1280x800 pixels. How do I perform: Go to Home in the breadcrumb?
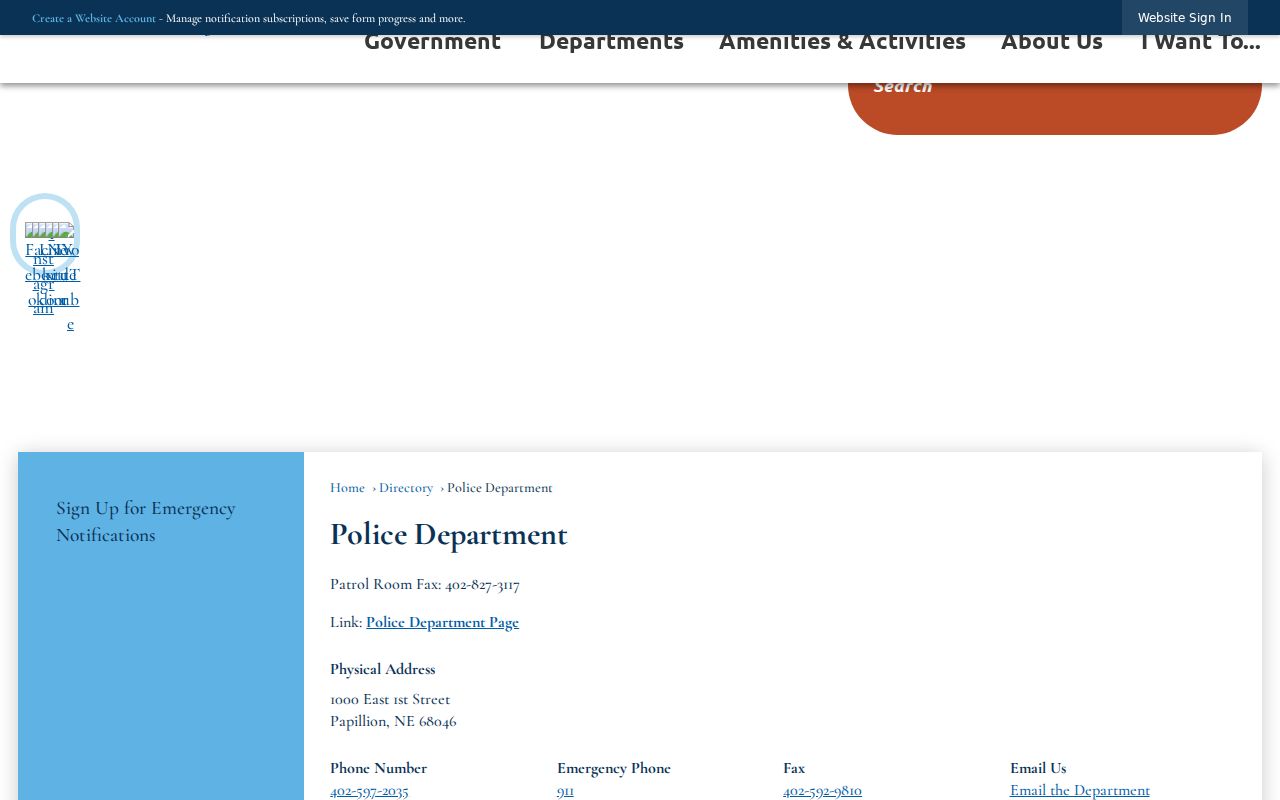(x=347, y=488)
